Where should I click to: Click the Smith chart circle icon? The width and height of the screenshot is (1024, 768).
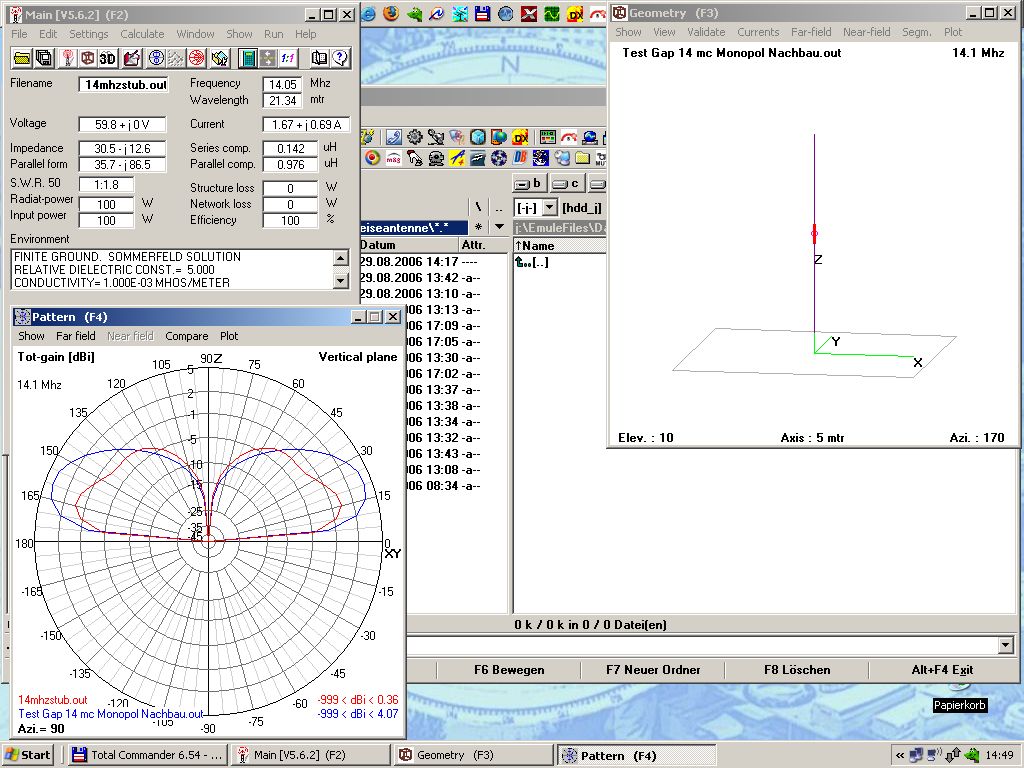[x=156, y=58]
